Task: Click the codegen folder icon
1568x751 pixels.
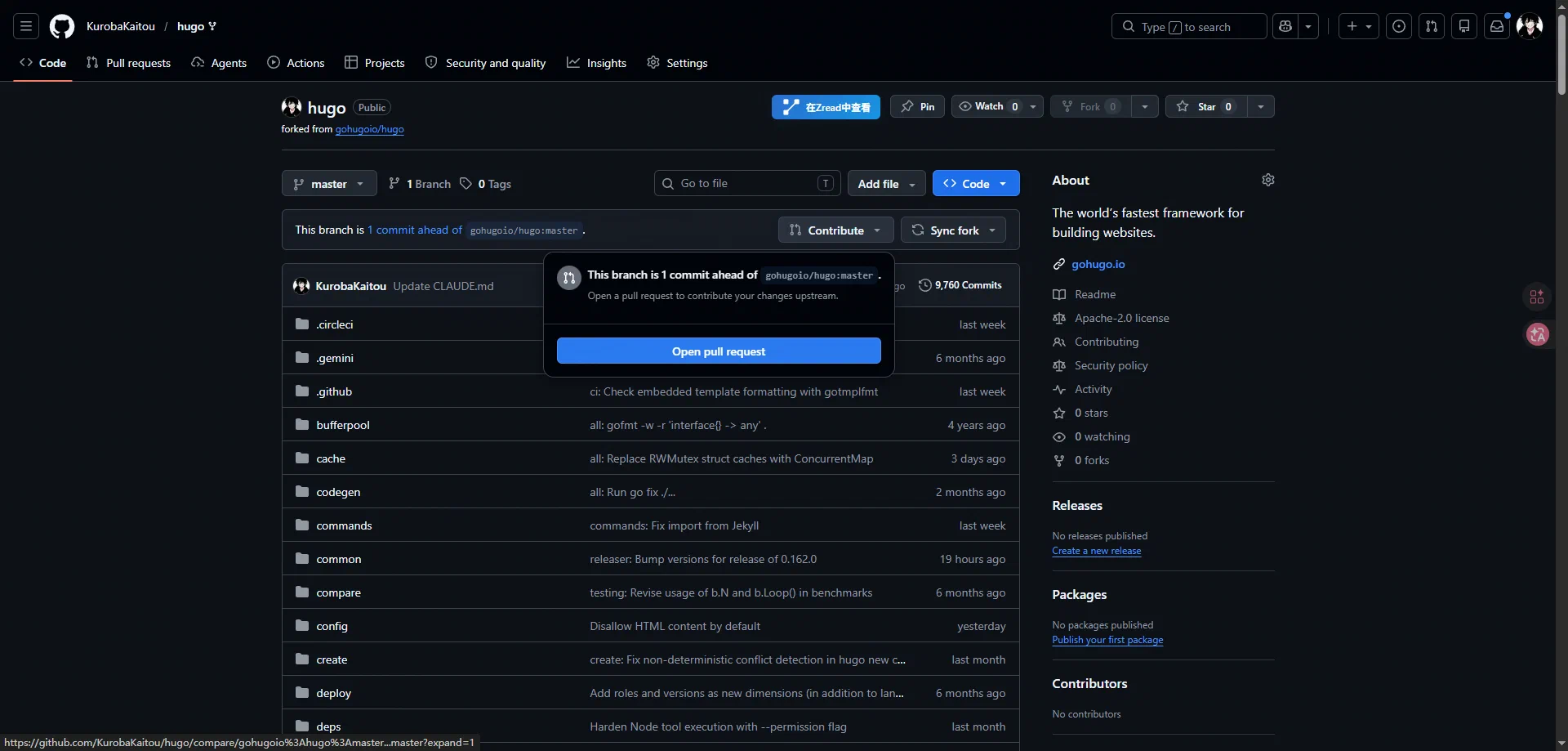Action: (x=302, y=492)
